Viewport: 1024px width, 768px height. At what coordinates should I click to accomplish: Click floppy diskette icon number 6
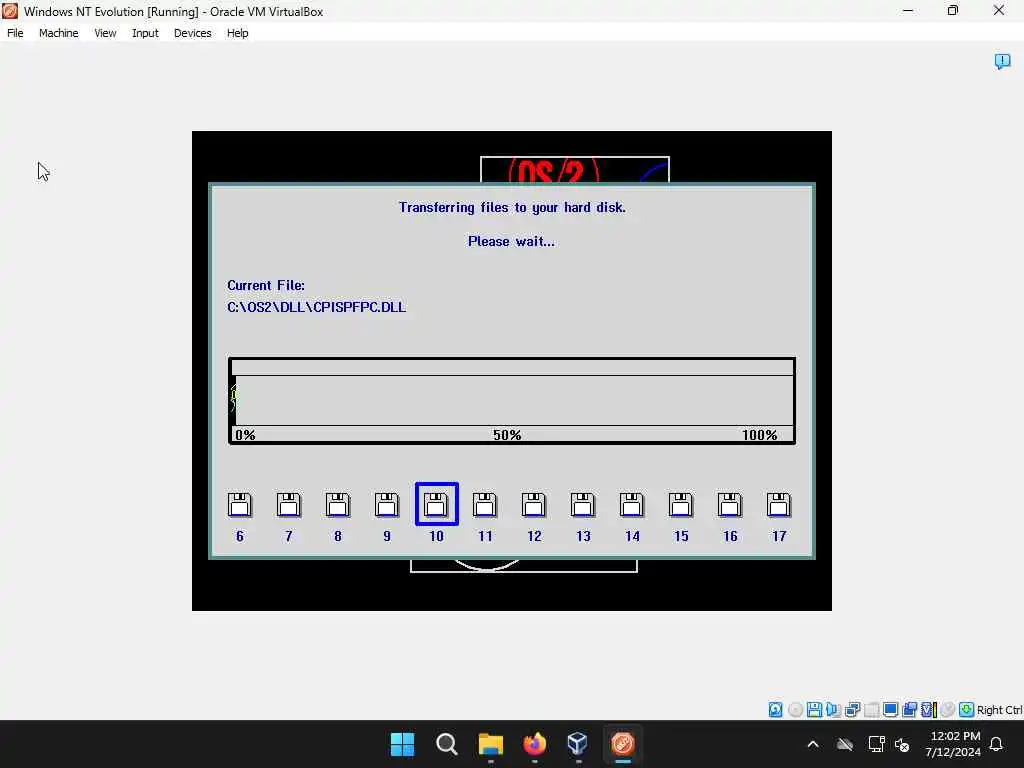pyautogui.click(x=240, y=505)
